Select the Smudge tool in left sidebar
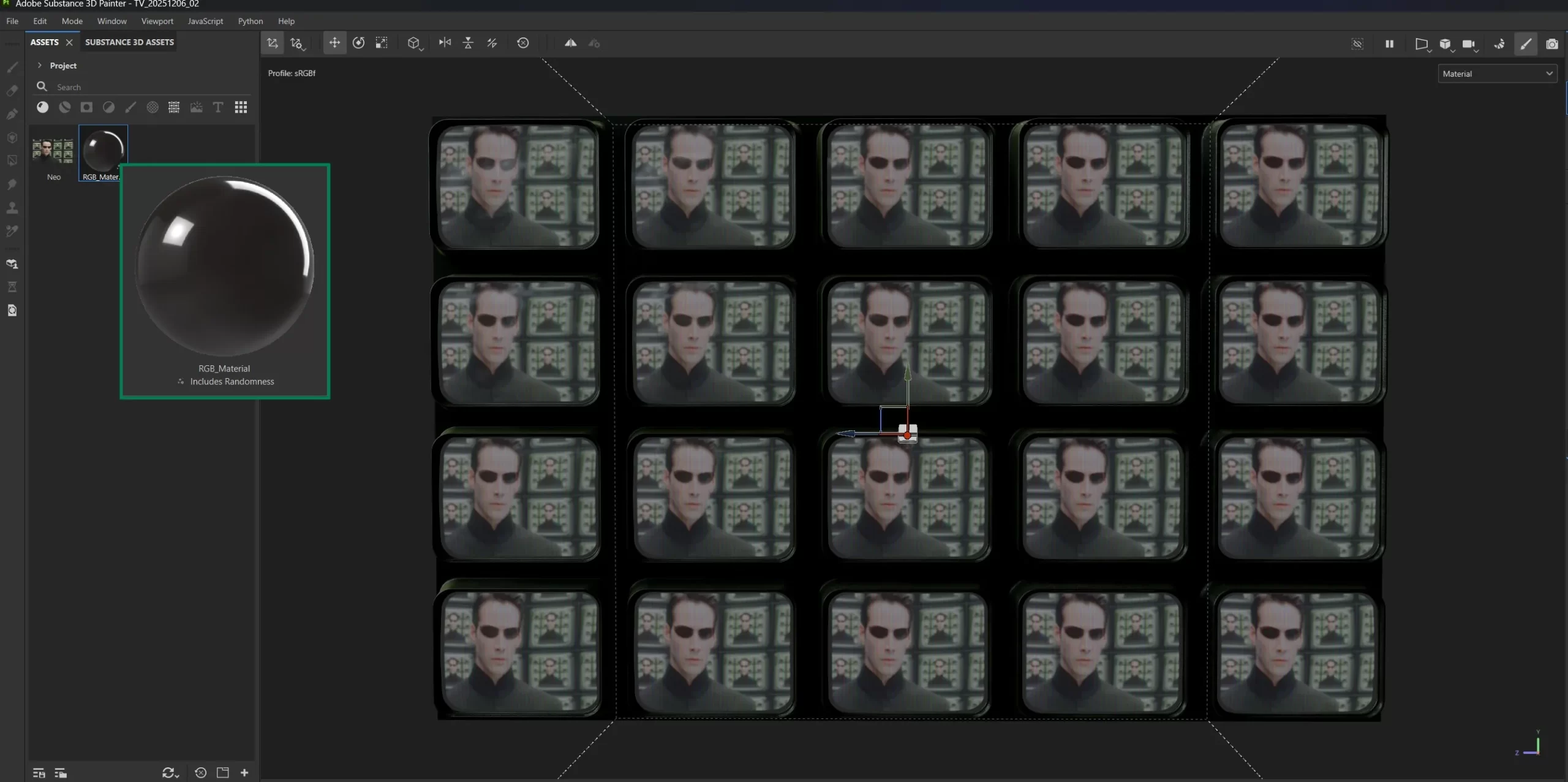The width and height of the screenshot is (1568, 782). [12, 184]
